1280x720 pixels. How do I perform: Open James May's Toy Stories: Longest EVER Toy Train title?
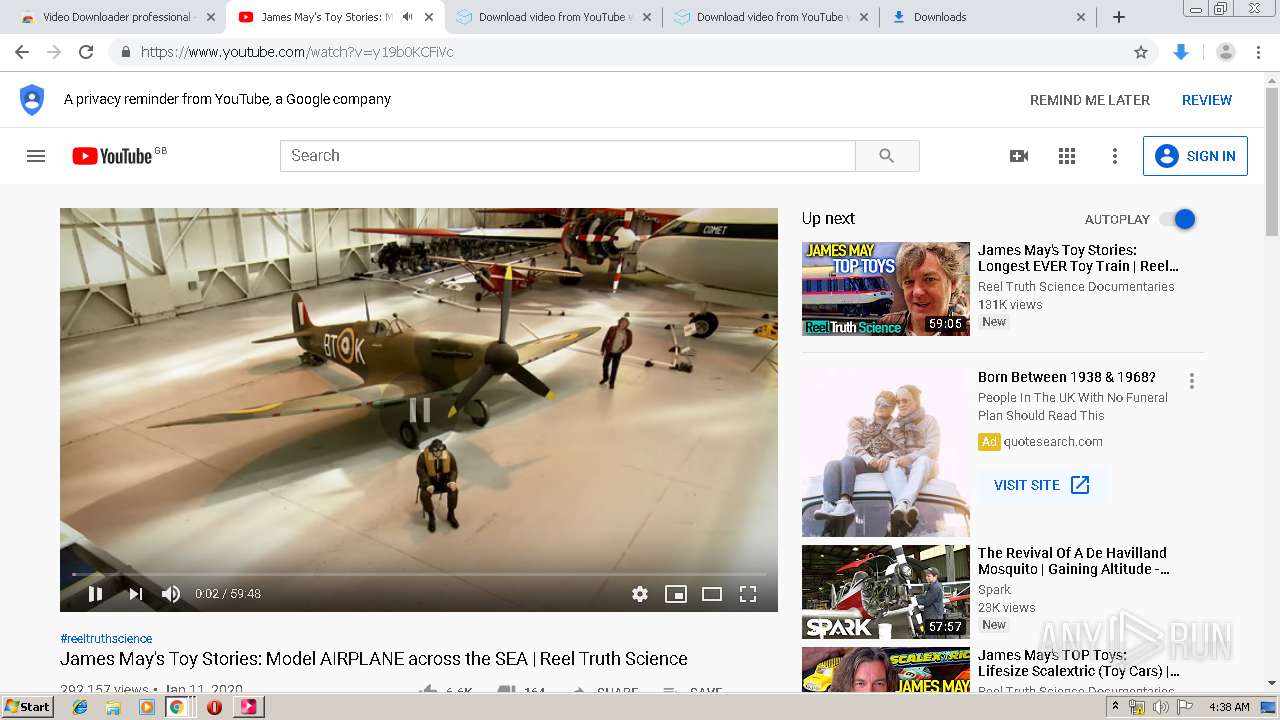click(1078, 258)
